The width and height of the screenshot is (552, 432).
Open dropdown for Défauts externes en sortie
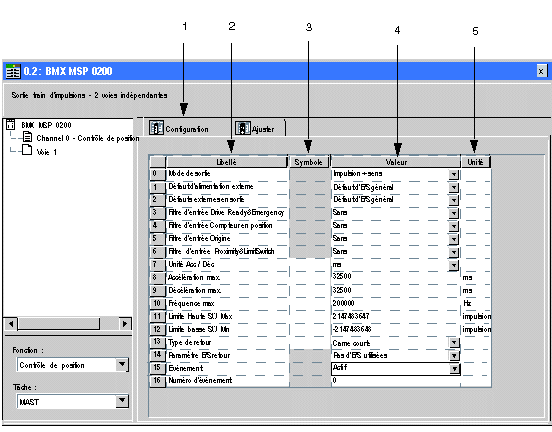[x=454, y=200]
